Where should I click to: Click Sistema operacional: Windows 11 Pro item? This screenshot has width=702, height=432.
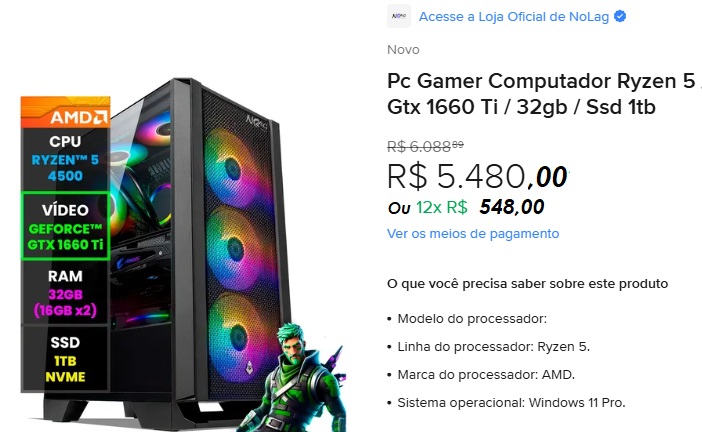pyautogui.click(x=511, y=403)
